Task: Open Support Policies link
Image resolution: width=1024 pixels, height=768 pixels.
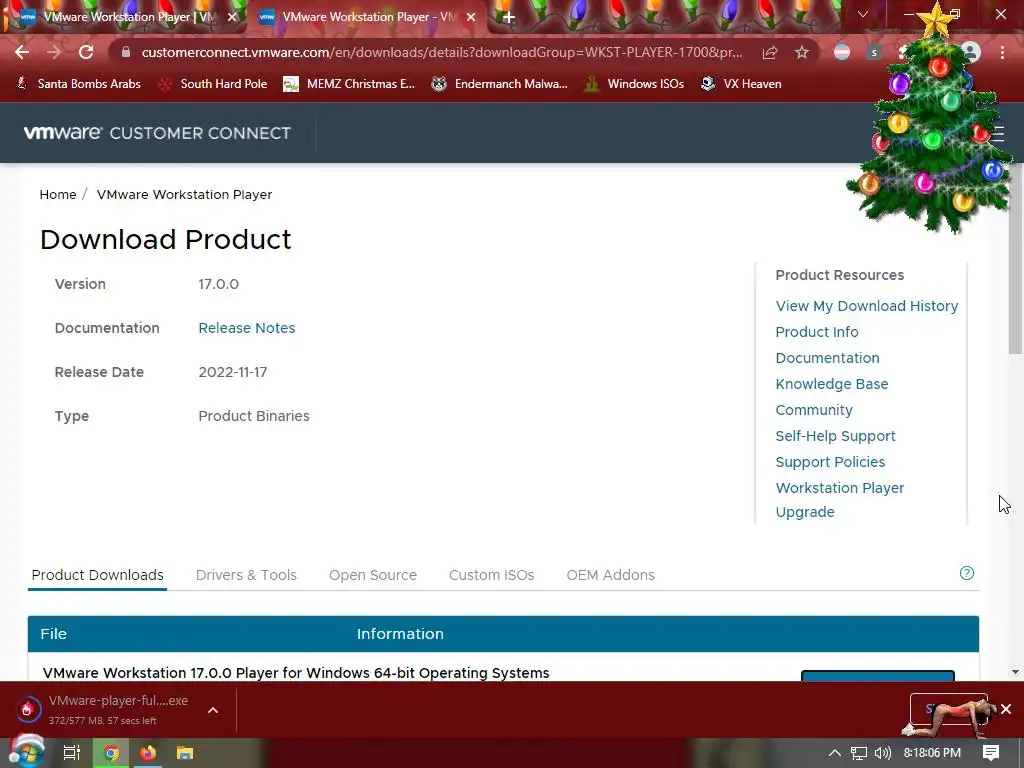Action: (830, 462)
